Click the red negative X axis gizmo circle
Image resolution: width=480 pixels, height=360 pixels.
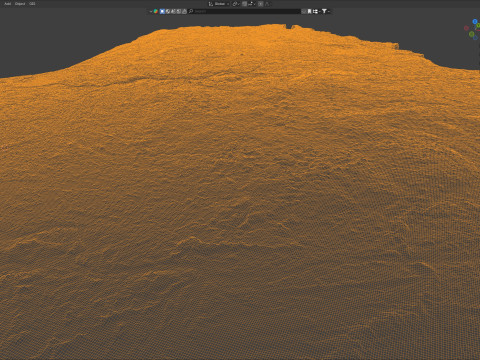466,28
